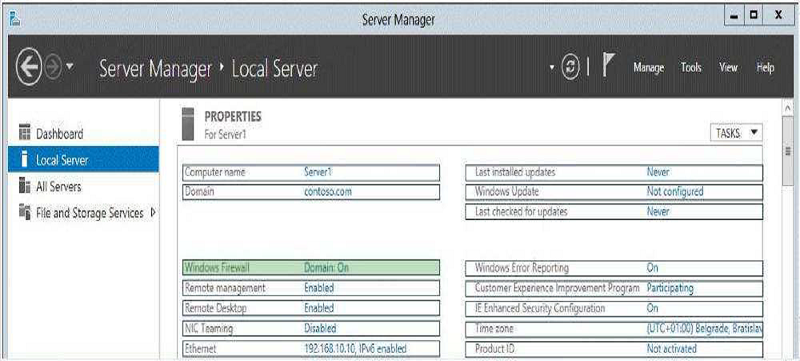Open the TASKS dropdown
The image size is (800, 361).
[736, 133]
